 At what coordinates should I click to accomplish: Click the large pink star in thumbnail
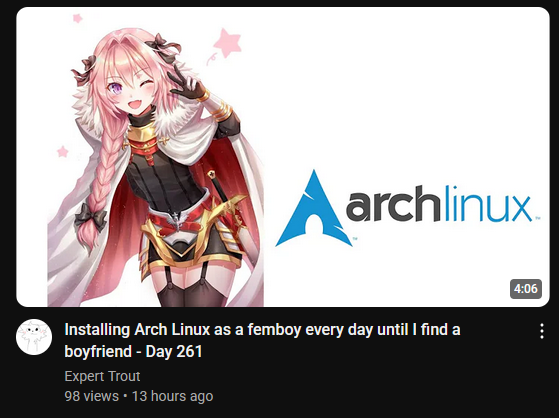227,42
